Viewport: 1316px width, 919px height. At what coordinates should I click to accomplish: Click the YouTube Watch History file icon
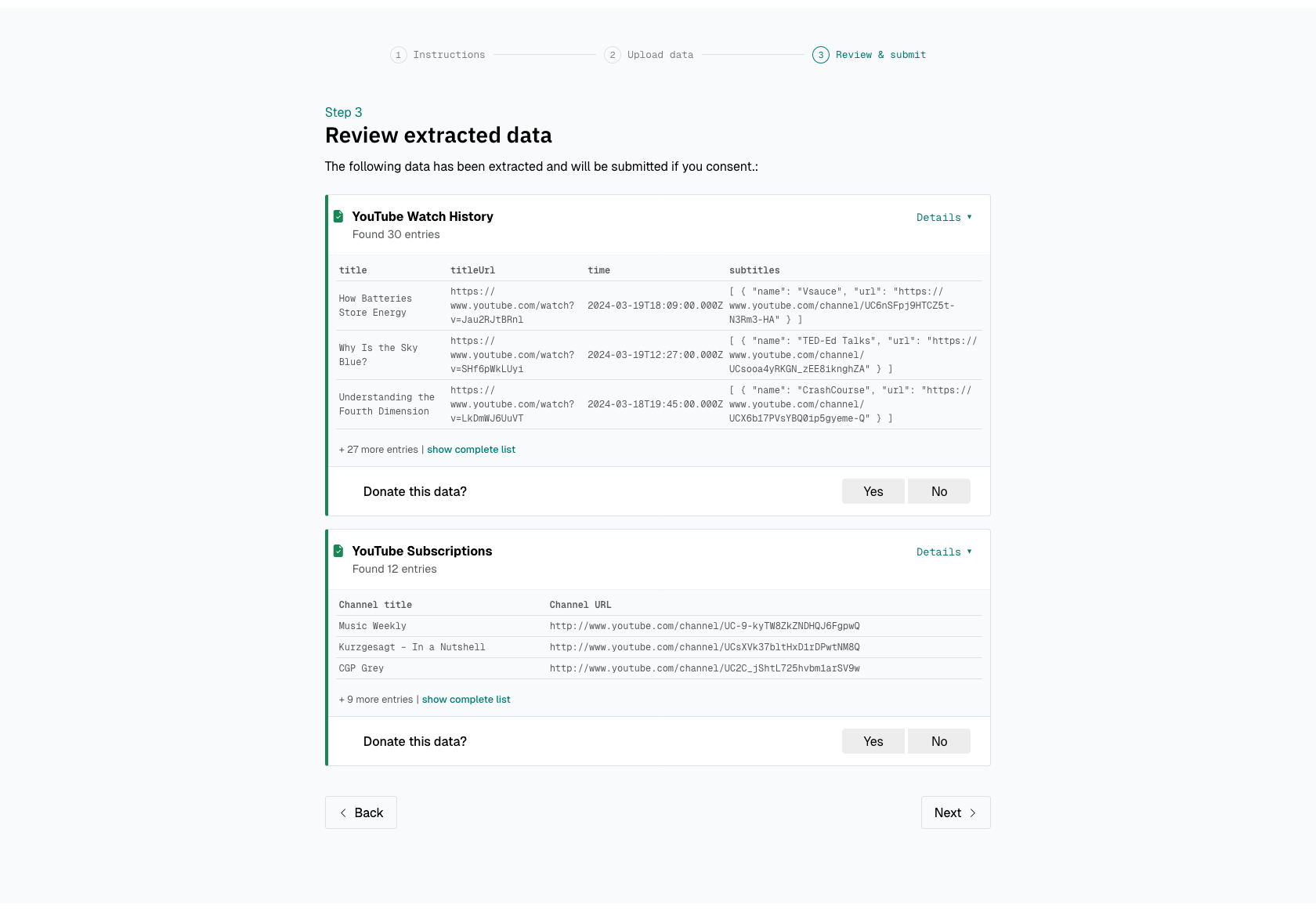pyautogui.click(x=338, y=216)
